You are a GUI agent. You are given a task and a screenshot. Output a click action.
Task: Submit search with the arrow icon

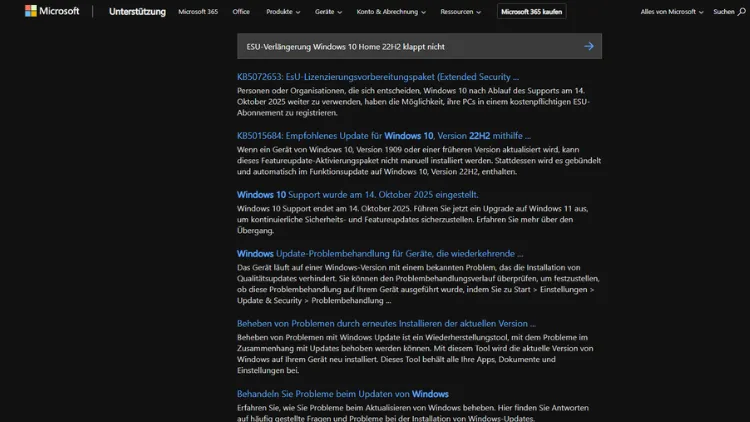tap(588, 46)
